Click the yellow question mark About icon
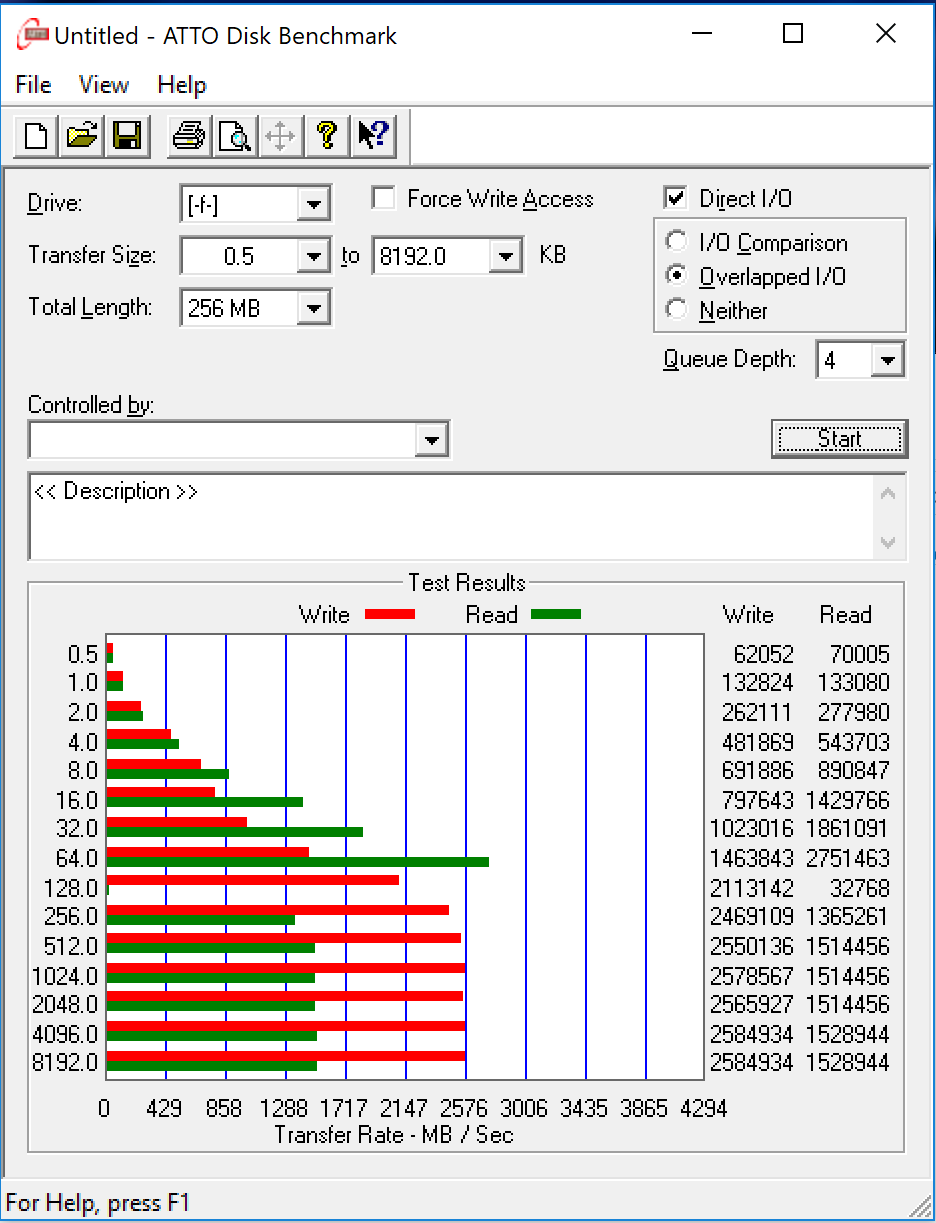The height and width of the screenshot is (1223, 936). [327, 135]
